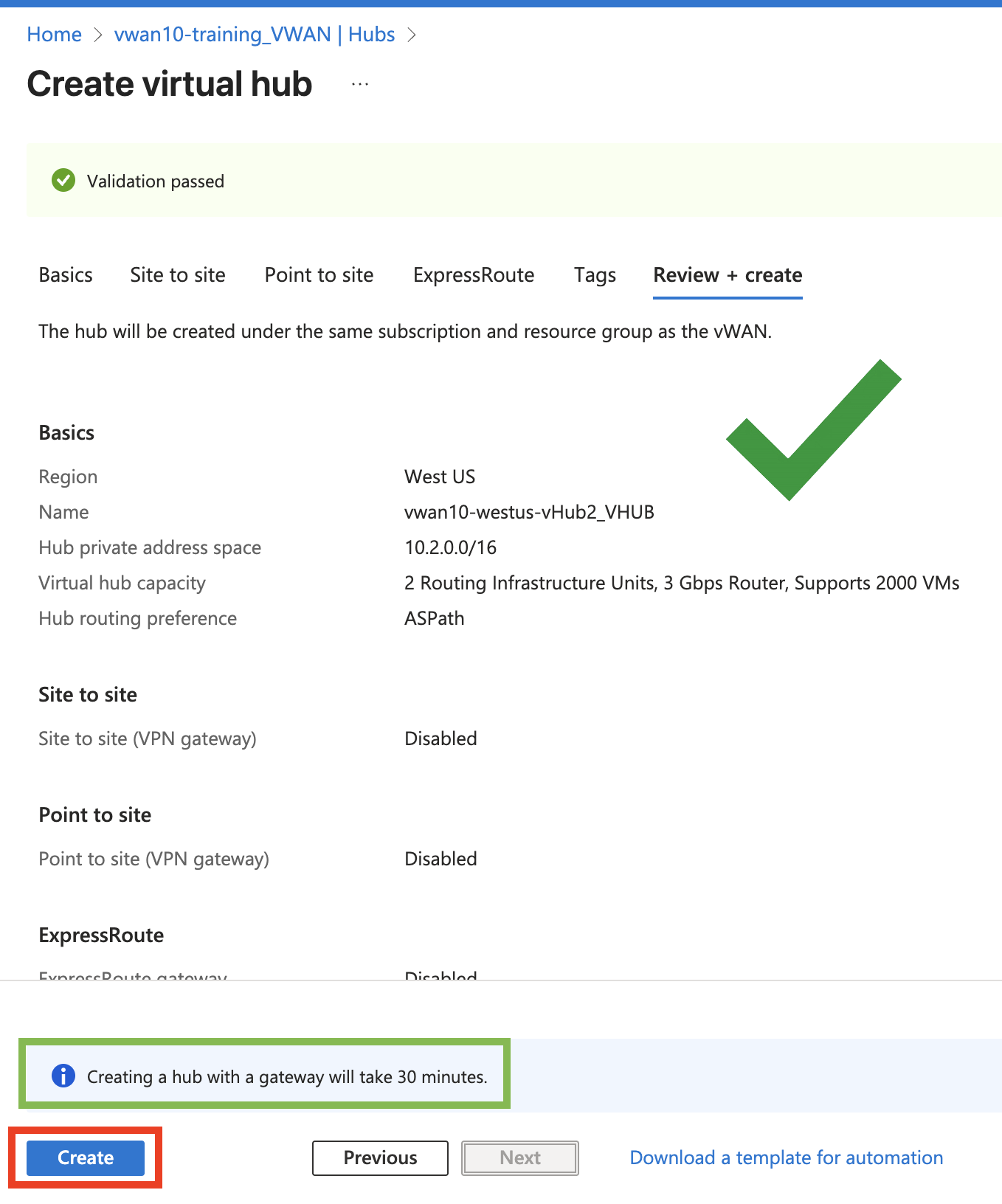Go to the Point to site tab

[319, 275]
